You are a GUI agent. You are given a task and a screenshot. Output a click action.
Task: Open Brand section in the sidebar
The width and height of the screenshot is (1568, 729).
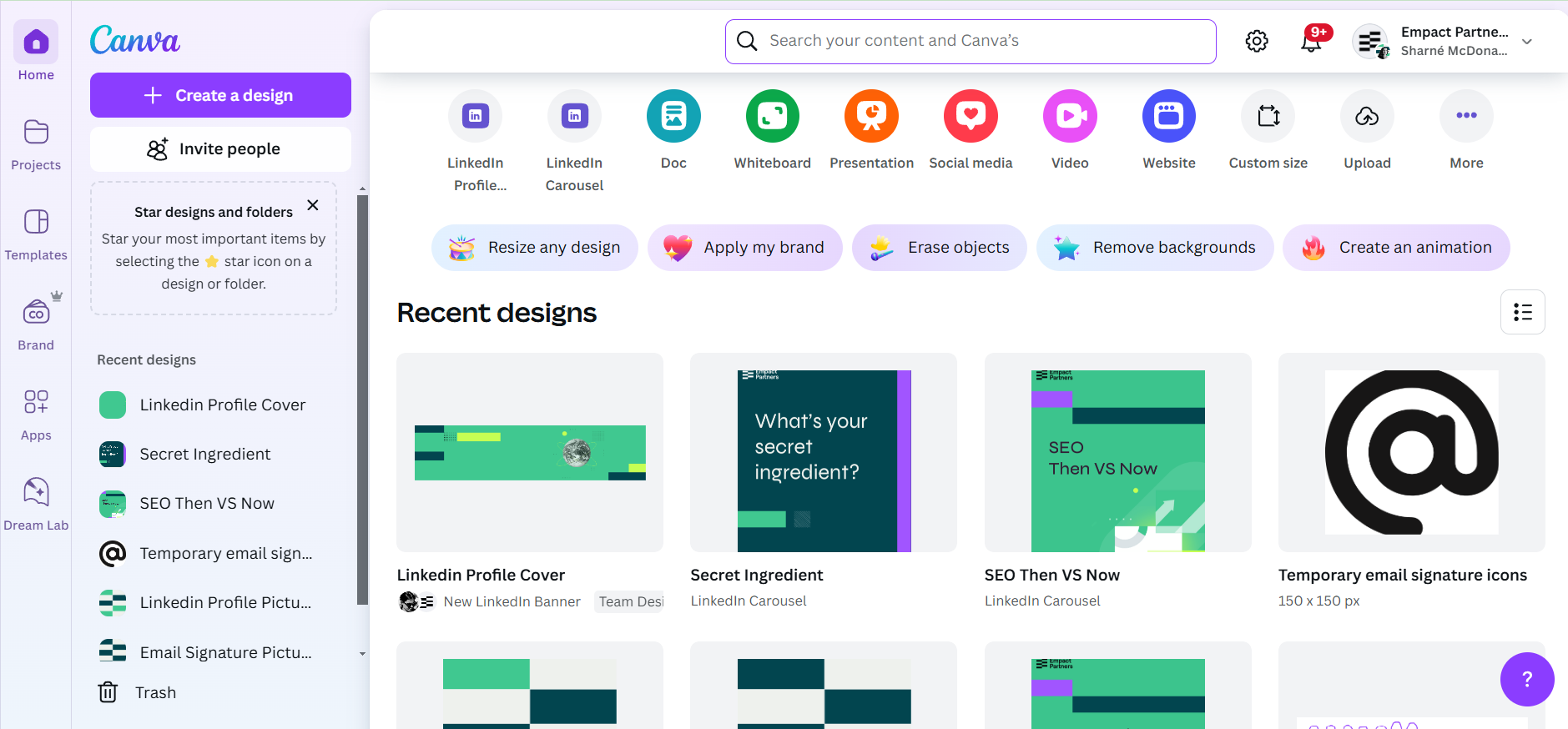coord(36,324)
